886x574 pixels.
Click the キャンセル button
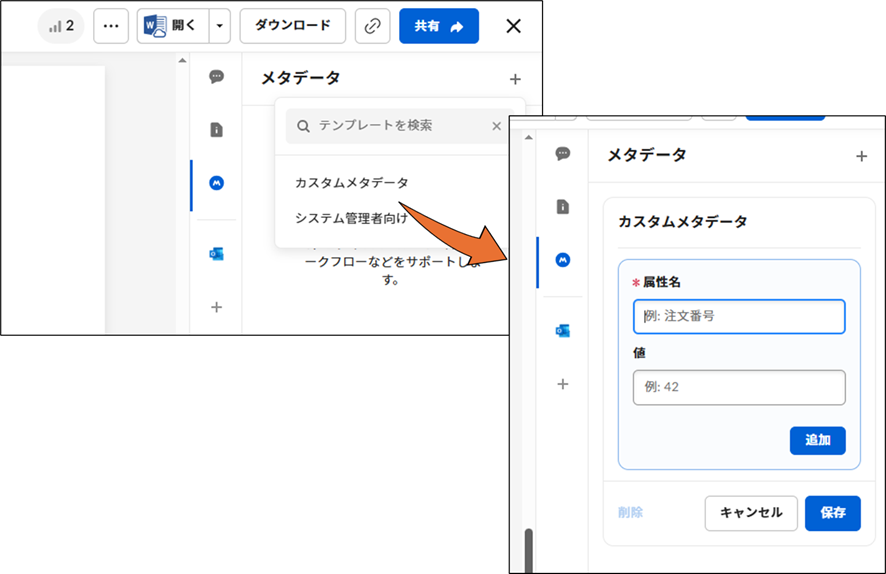pos(751,513)
